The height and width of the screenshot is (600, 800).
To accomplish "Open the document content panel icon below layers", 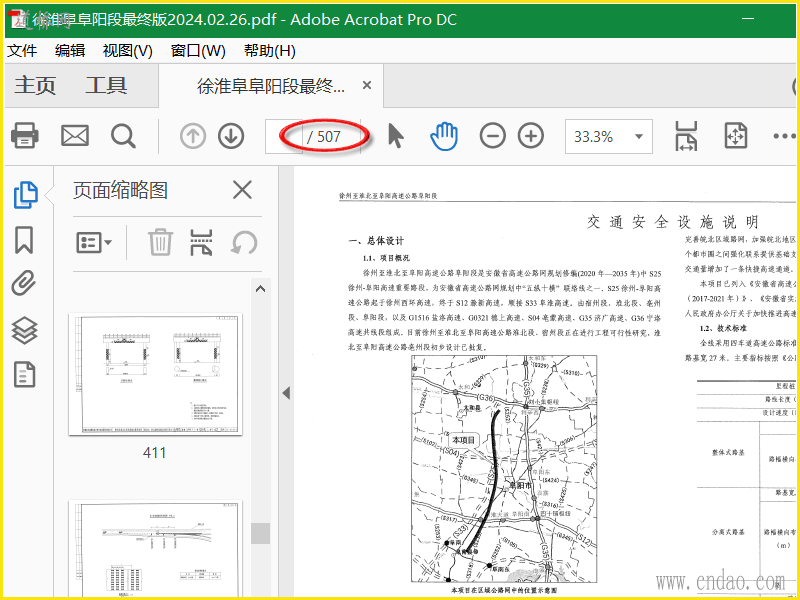I will [24, 374].
